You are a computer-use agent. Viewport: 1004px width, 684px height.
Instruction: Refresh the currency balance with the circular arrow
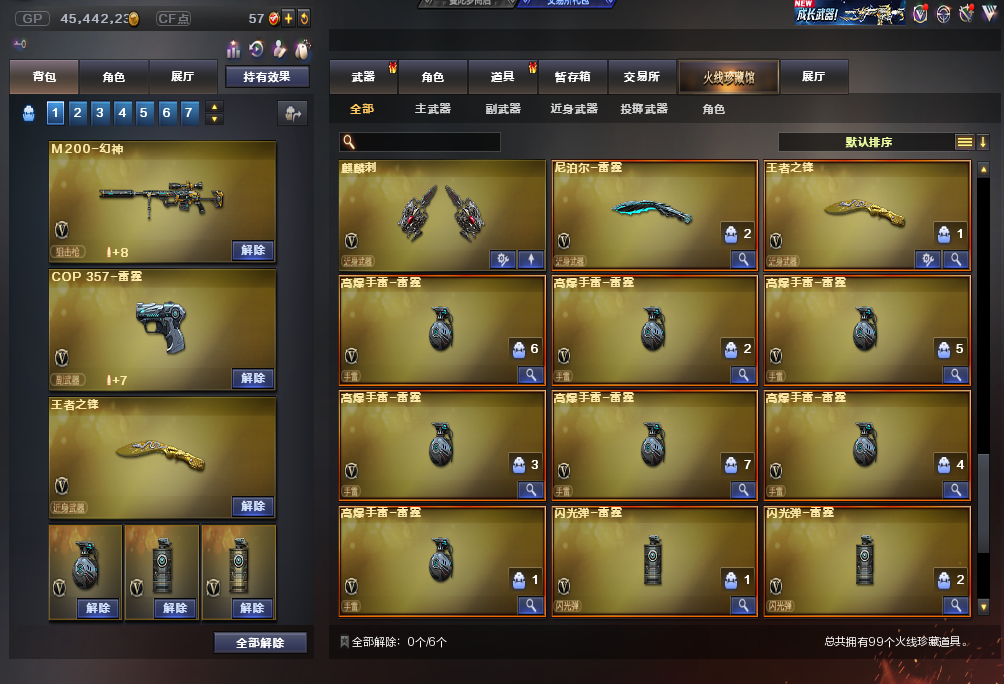click(304, 18)
